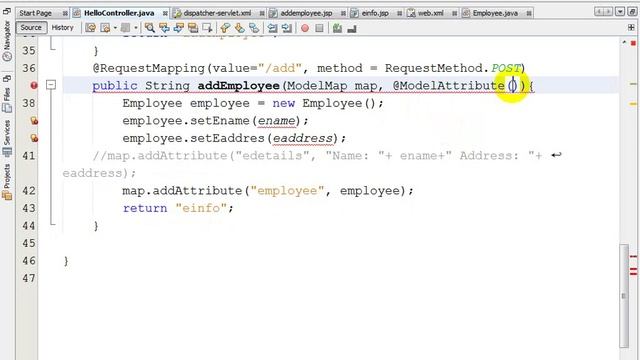Open the Forward navigation history dropdown arrow
The height and width of the screenshot is (360, 640).
tap(136, 28)
